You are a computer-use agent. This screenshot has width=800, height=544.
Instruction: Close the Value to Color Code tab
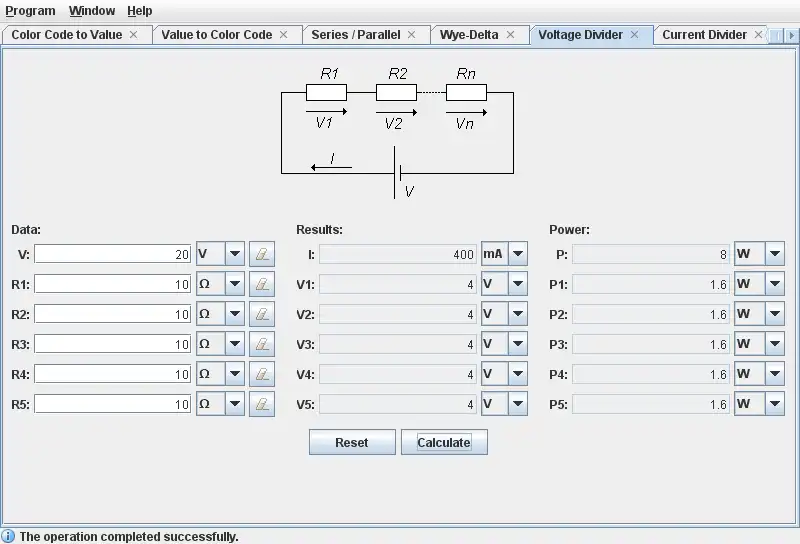pyautogui.click(x=284, y=35)
